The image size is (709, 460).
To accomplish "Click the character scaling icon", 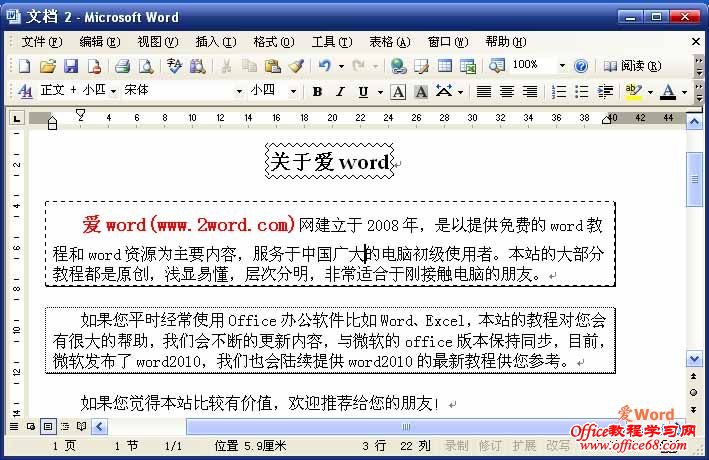I will tap(444, 92).
